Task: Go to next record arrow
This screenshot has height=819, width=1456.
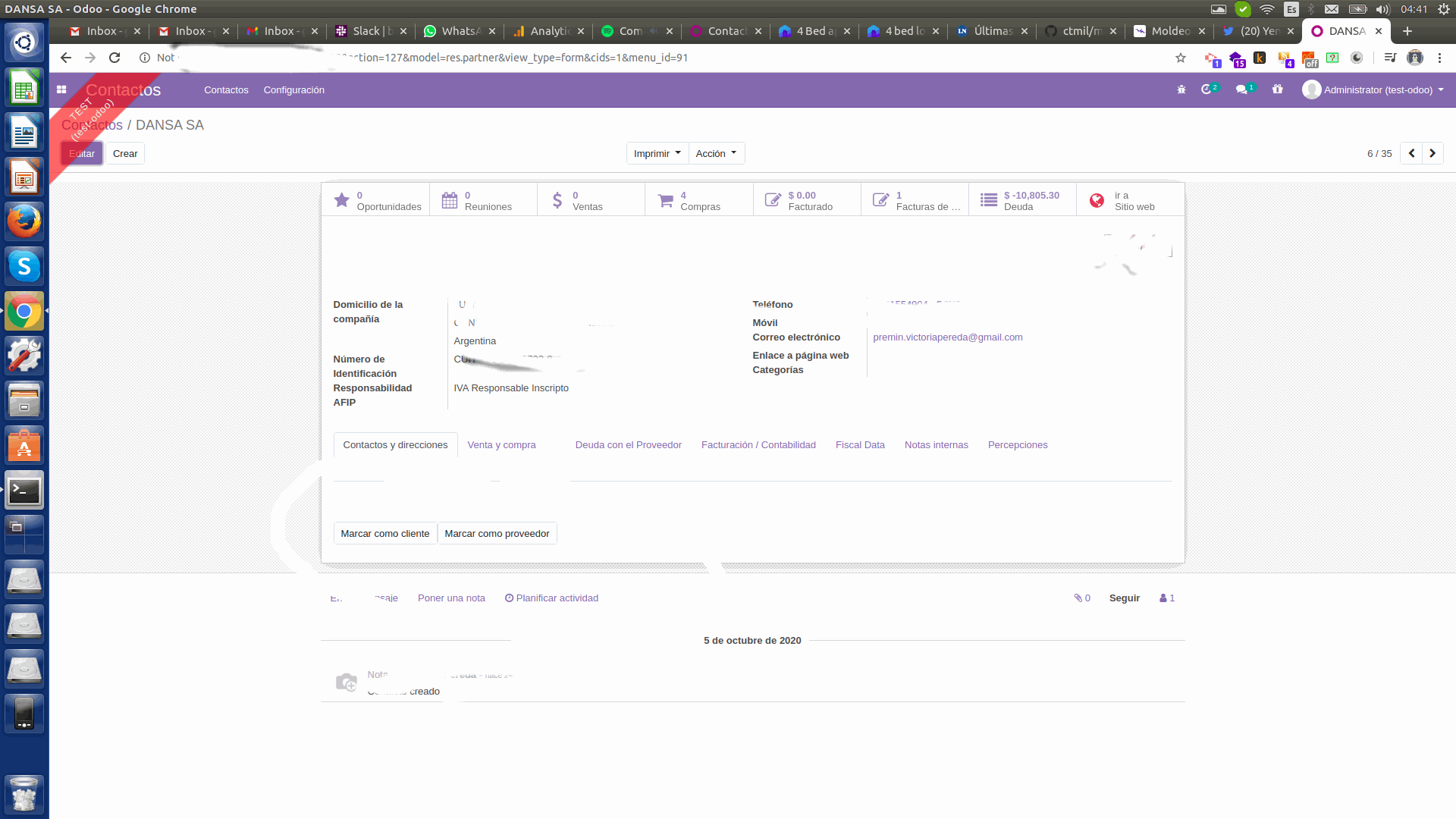Action: point(1432,153)
